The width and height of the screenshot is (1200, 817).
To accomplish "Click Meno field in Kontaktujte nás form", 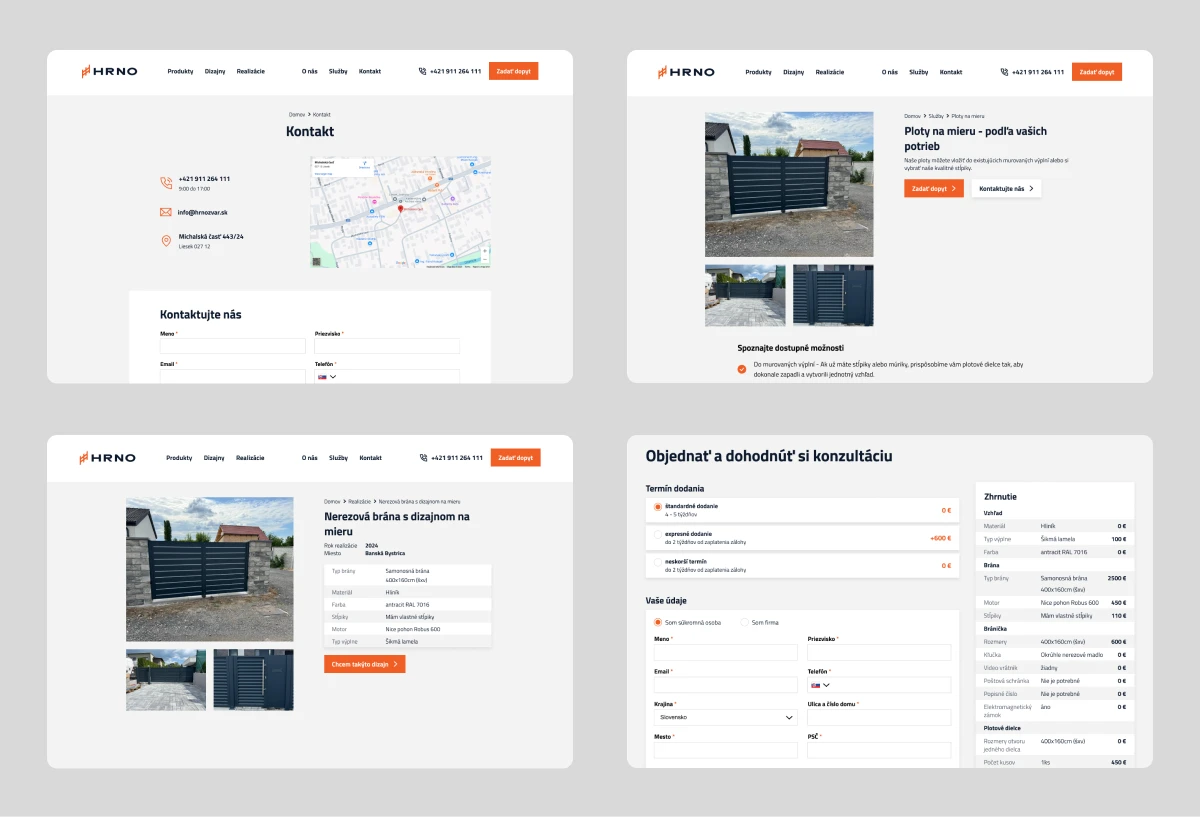I will [x=233, y=346].
